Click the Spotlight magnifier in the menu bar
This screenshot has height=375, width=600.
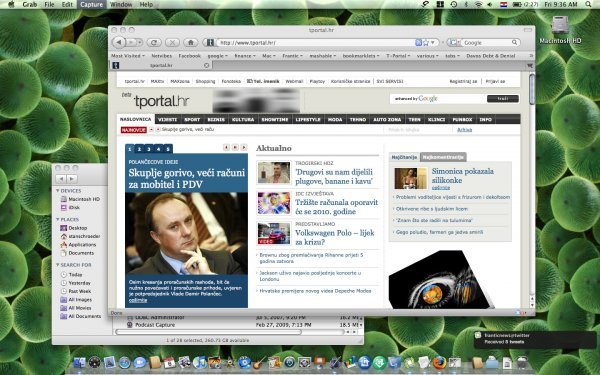coord(588,4)
